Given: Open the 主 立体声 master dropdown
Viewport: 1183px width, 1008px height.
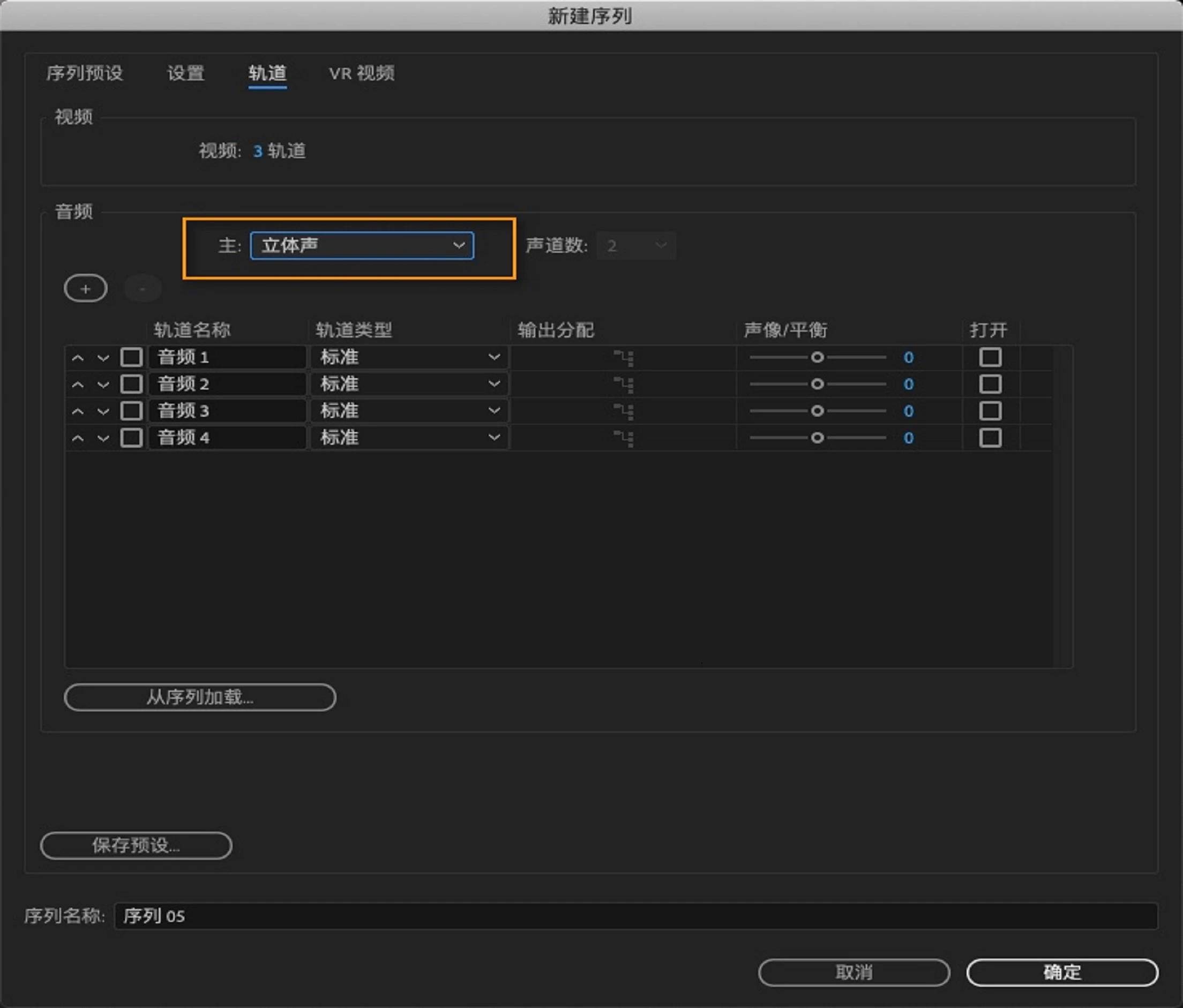Looking at the screenshot, I should 362,245.
